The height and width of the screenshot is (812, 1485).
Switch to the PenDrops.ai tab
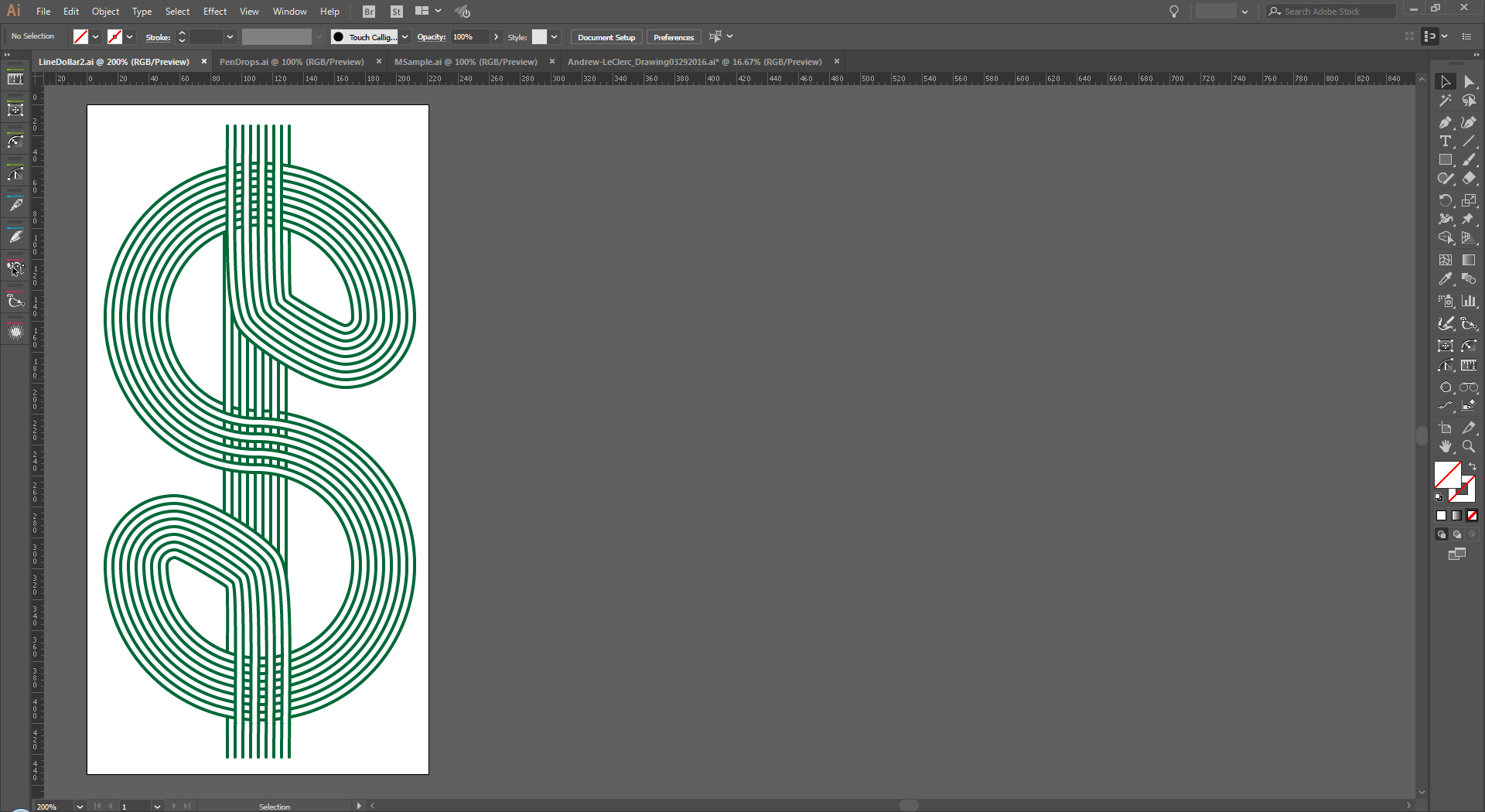point(292,62)
